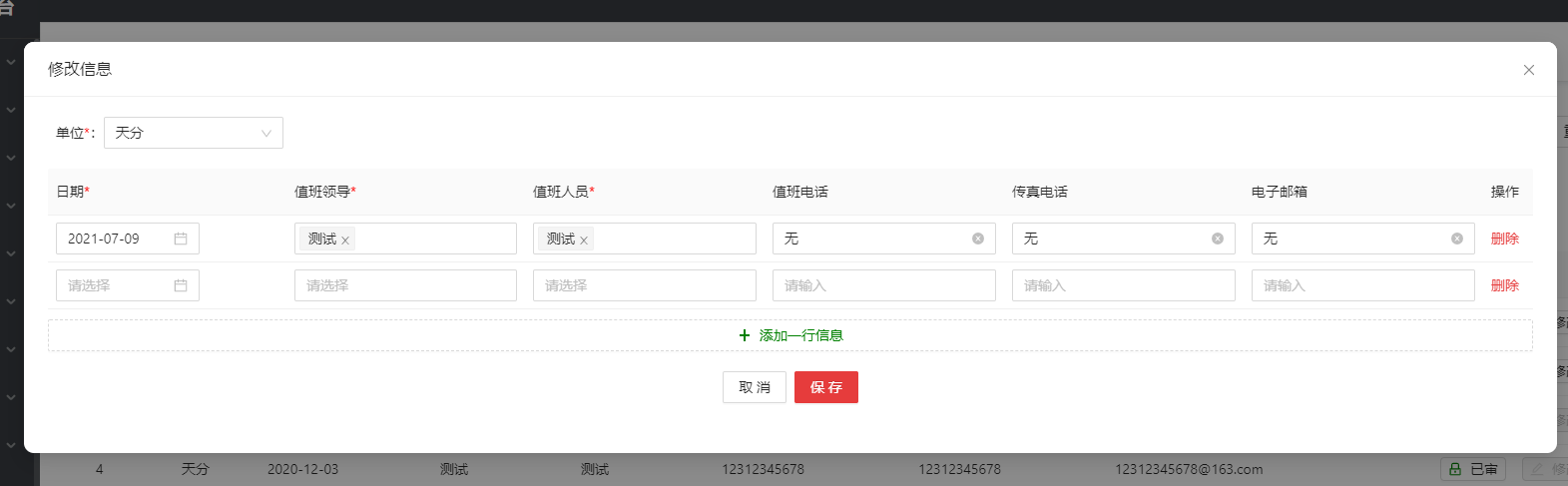Click 添加一行信息 to add a row

(x=790, y=335)
